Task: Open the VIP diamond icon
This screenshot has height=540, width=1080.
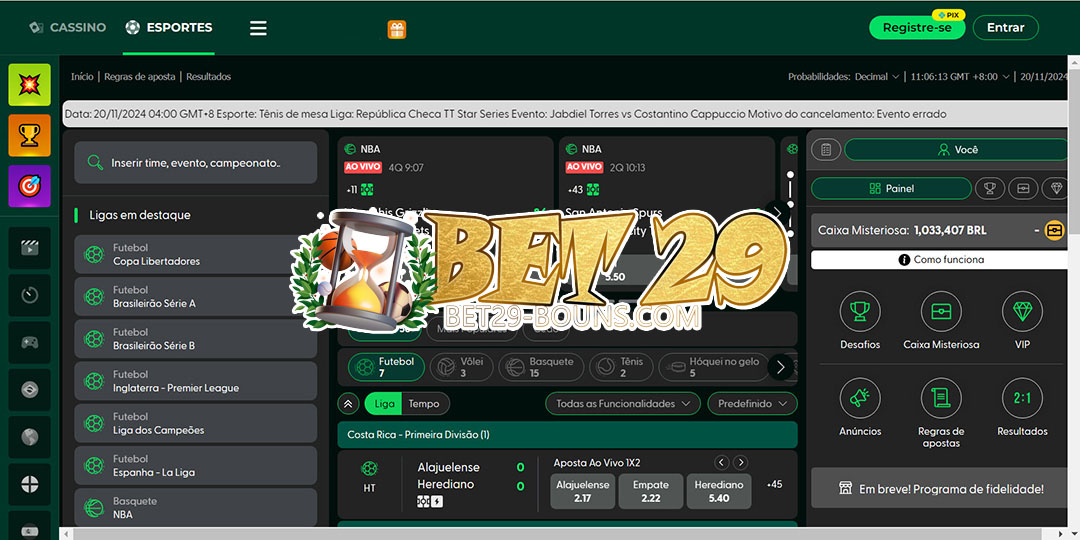Action: coord(1022,311)
